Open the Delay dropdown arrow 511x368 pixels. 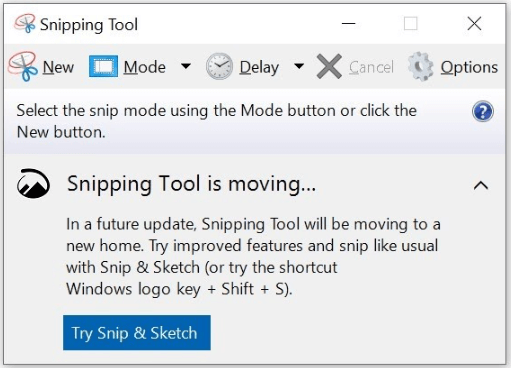click(299, 66)
